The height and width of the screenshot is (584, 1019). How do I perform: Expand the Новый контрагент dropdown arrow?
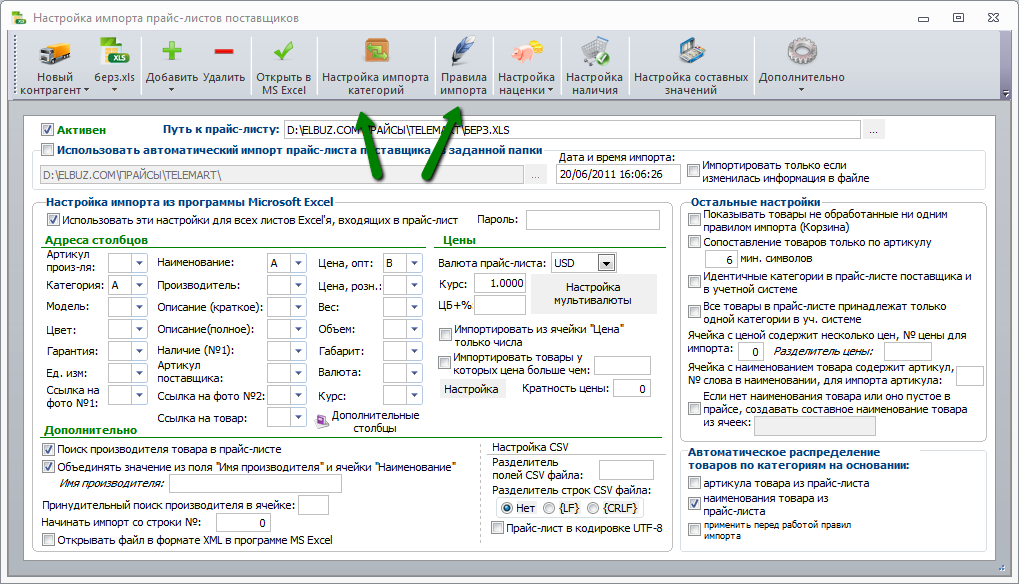86,91
